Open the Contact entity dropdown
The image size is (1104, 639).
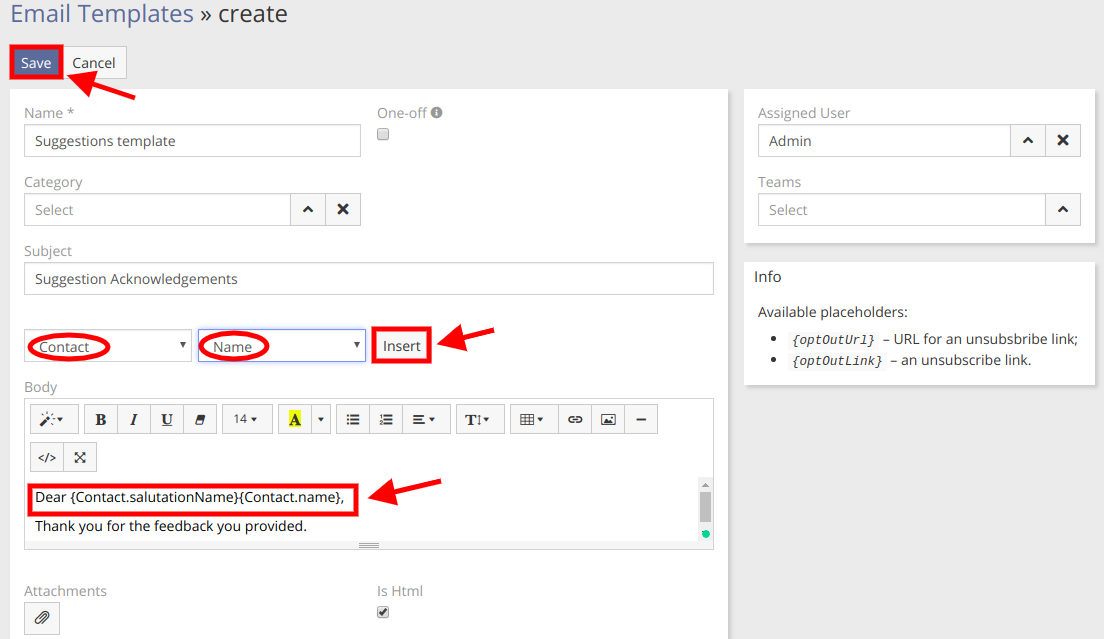(108, 346)
